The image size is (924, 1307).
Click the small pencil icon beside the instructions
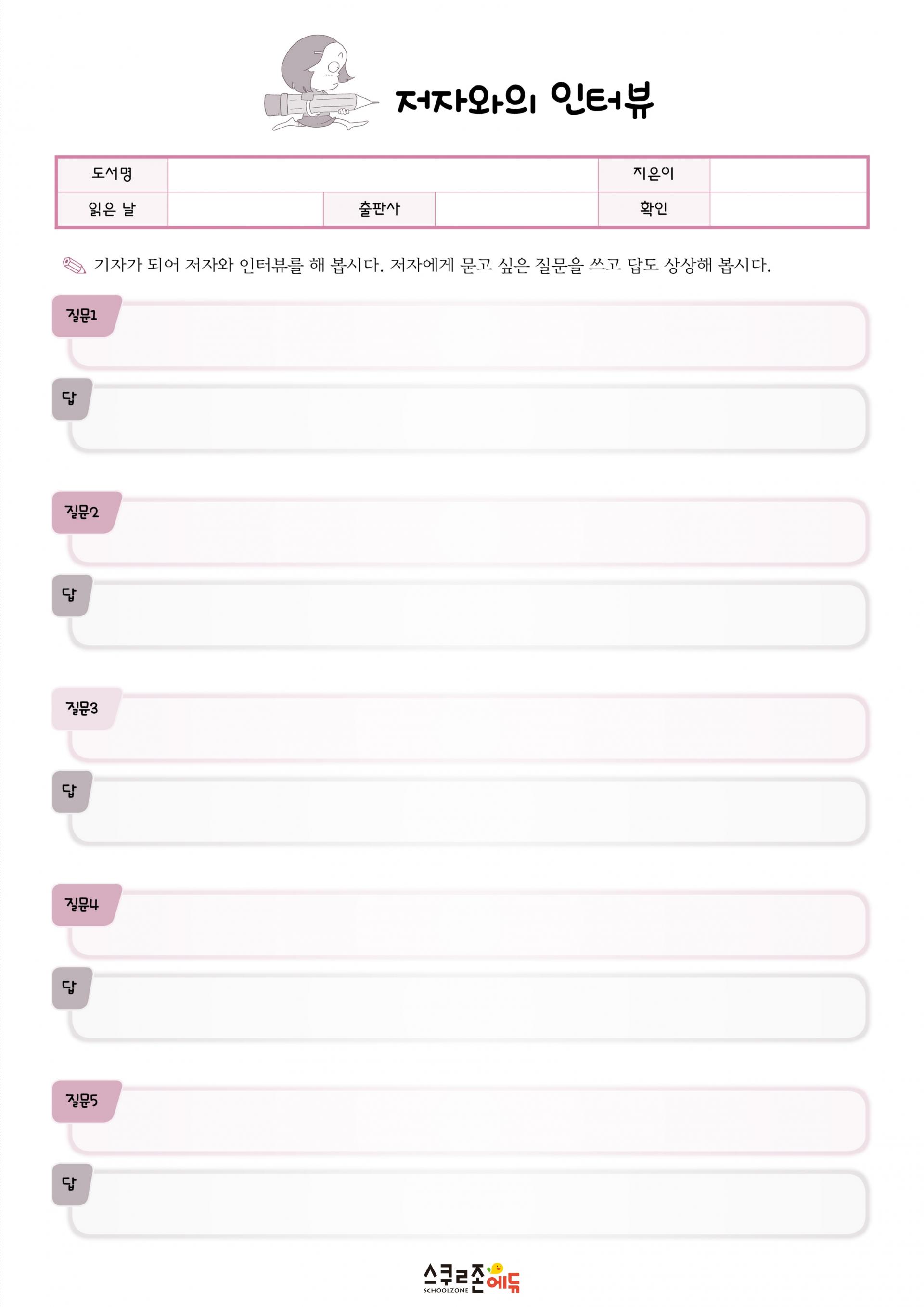[x=74, y=266]
